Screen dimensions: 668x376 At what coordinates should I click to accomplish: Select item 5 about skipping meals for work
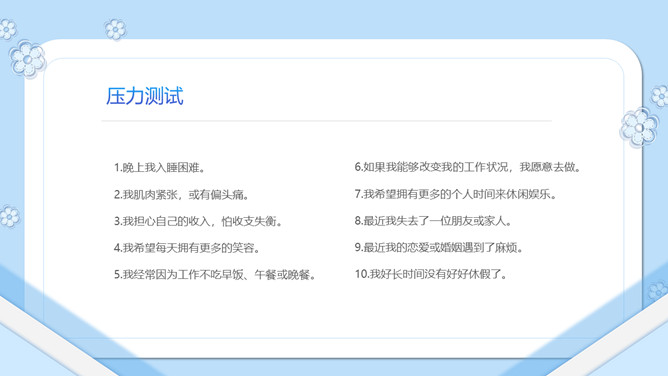pyautogui.click(x=215, y=275)
